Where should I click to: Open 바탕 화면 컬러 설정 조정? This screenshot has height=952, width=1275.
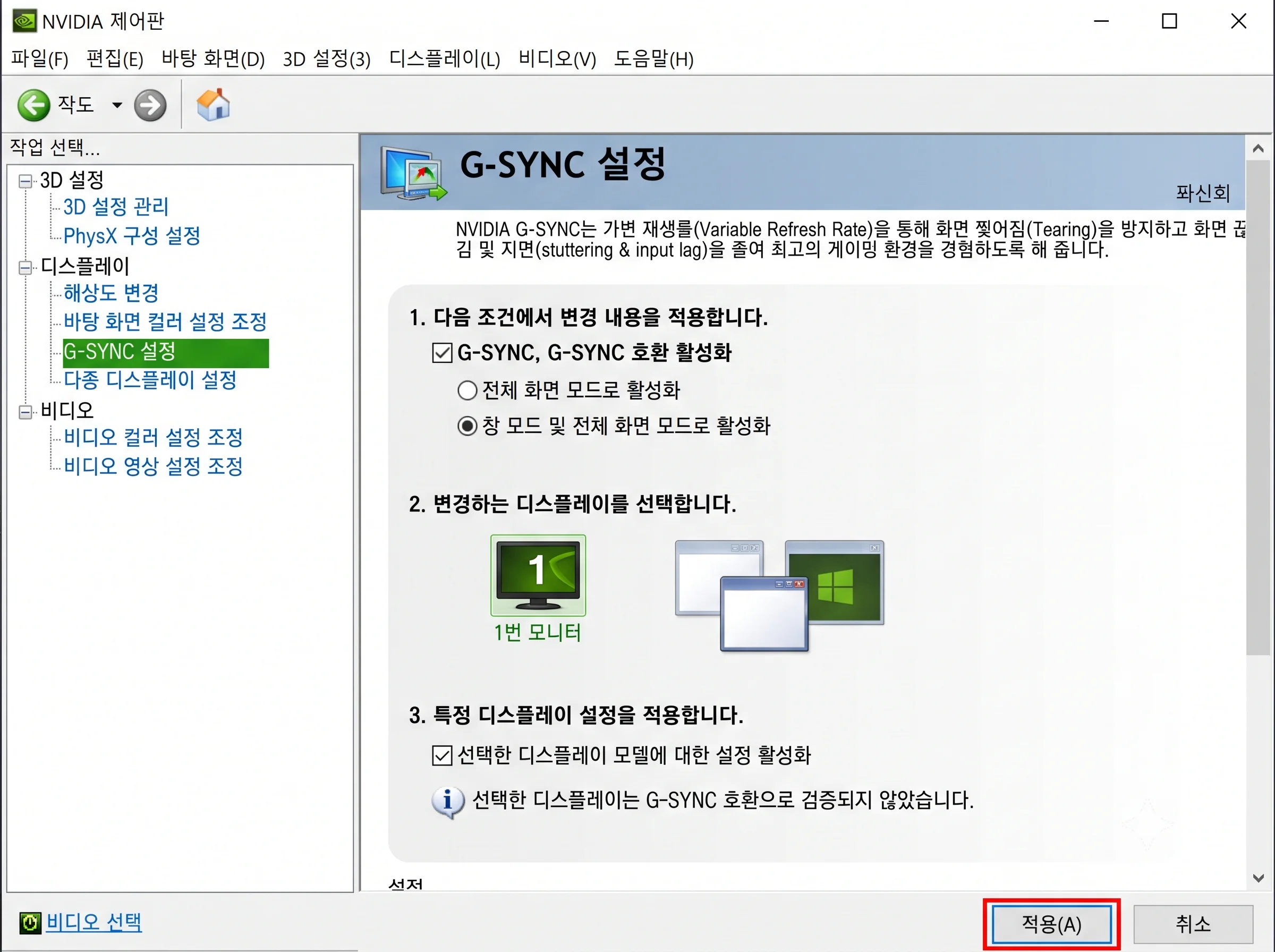tap(165, 321)
